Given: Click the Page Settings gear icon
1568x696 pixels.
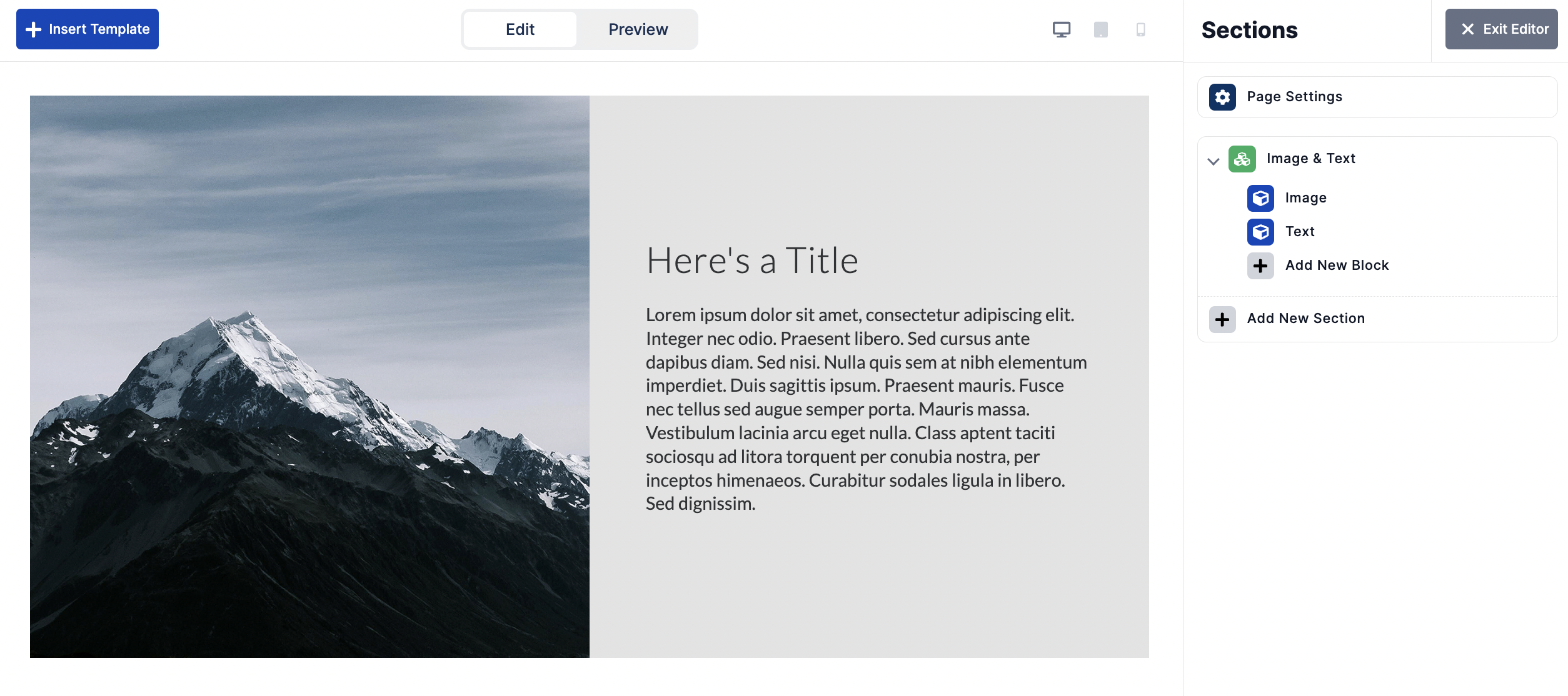Looking at the screenshot, I should 1222,97.
